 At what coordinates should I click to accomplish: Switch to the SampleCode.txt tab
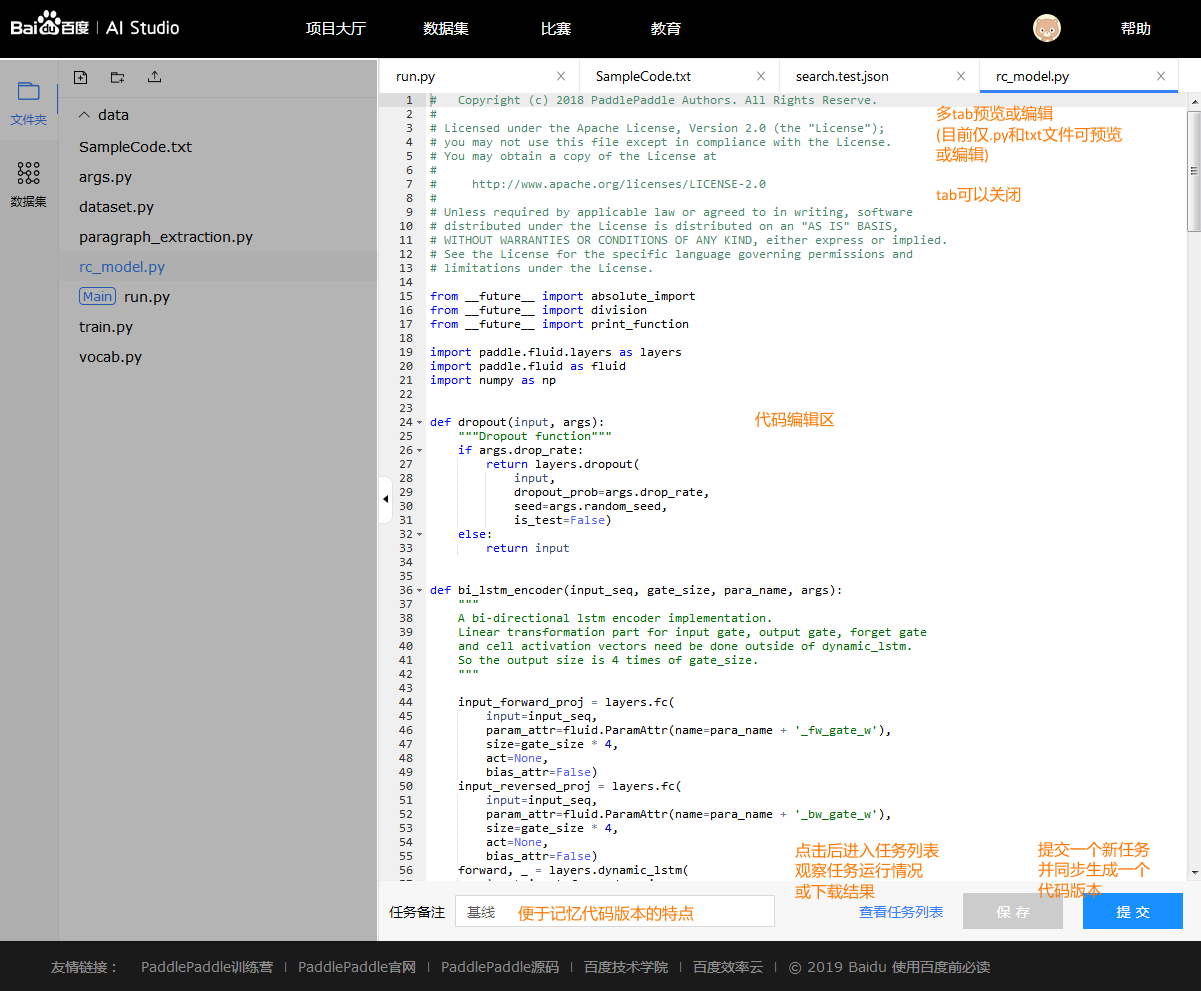click(643, 76)
